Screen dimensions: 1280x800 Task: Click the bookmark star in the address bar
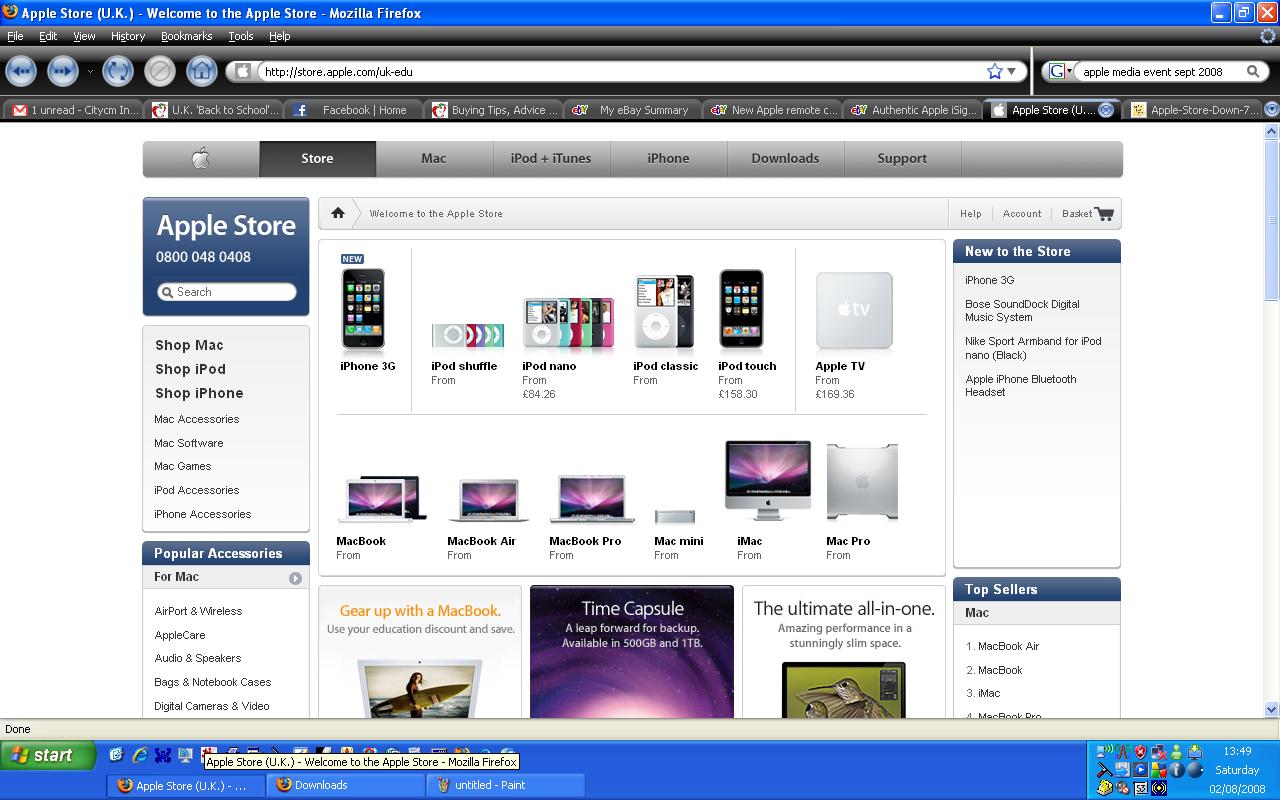pyautogui.click(x=993, y=71)
